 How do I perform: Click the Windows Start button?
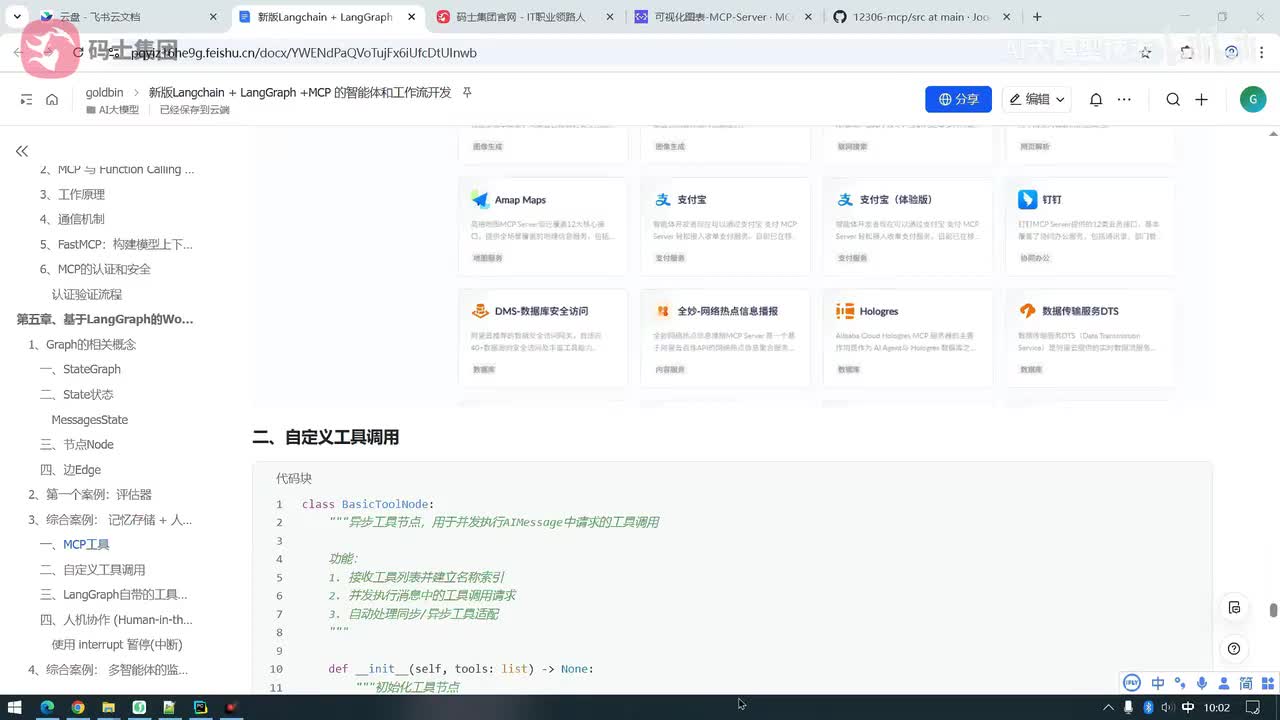pos(14,707)
